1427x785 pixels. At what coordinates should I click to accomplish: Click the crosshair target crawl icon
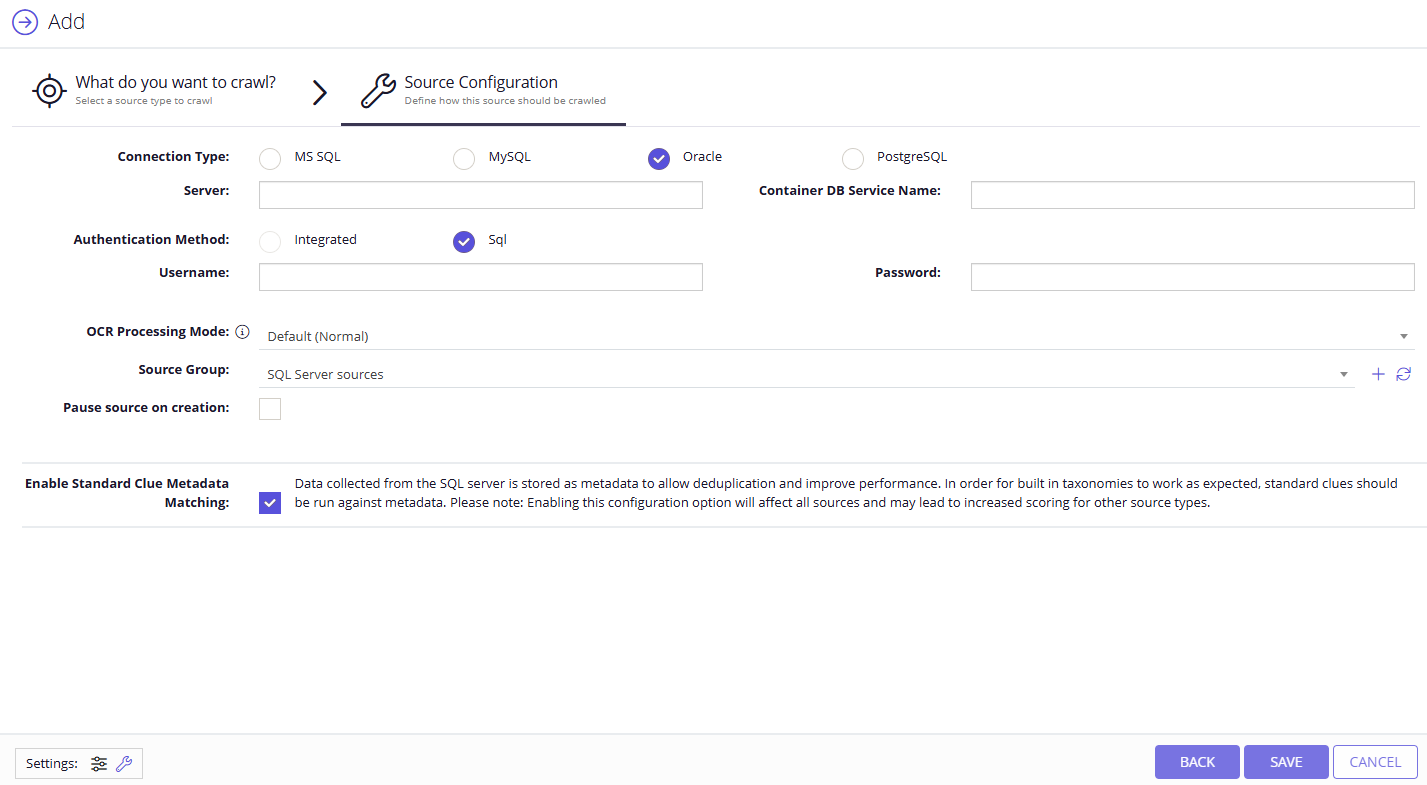[x=49, y=90]
